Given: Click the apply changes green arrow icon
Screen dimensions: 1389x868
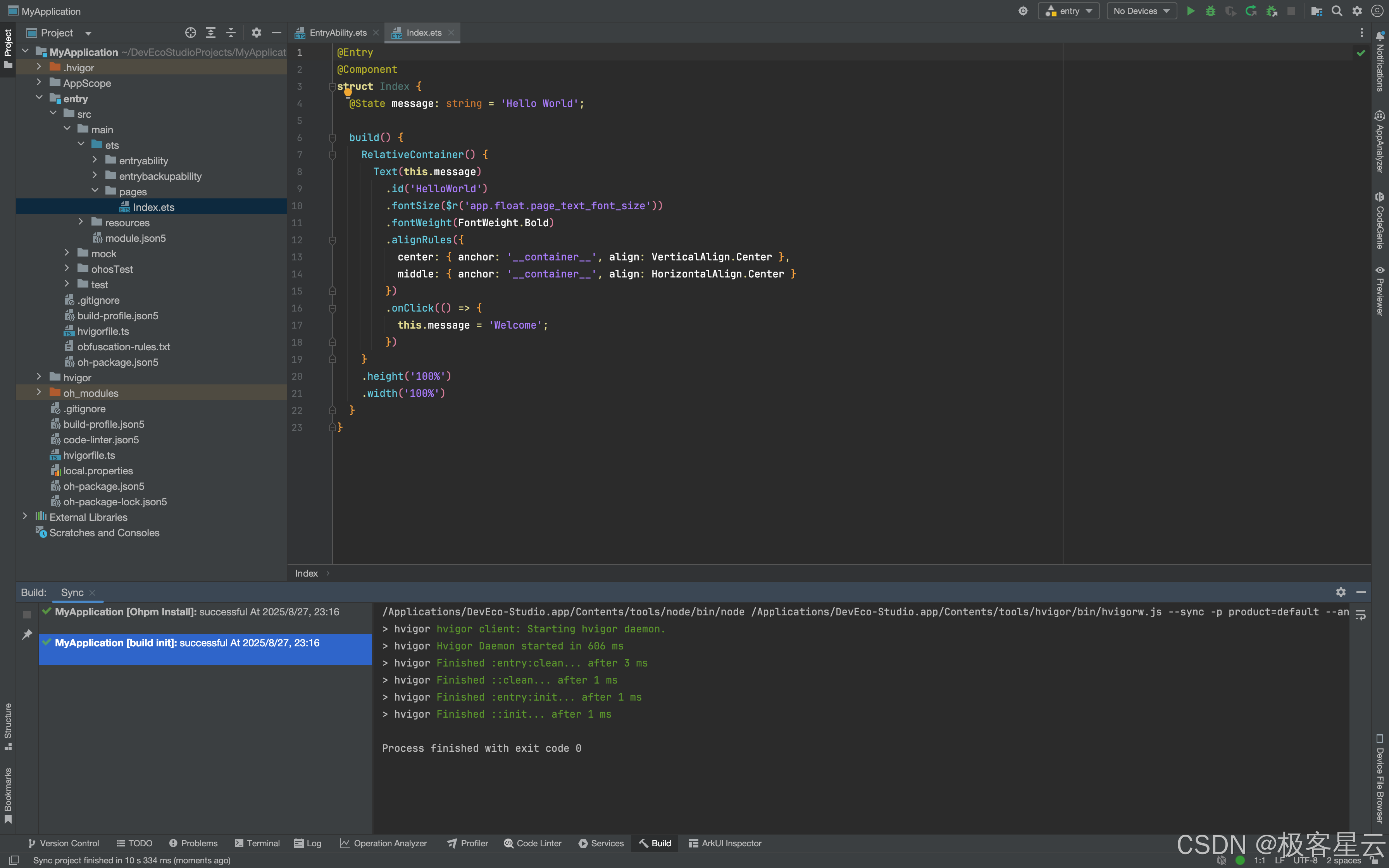Looking at the screenshot, I should [x=1251, y=11].
